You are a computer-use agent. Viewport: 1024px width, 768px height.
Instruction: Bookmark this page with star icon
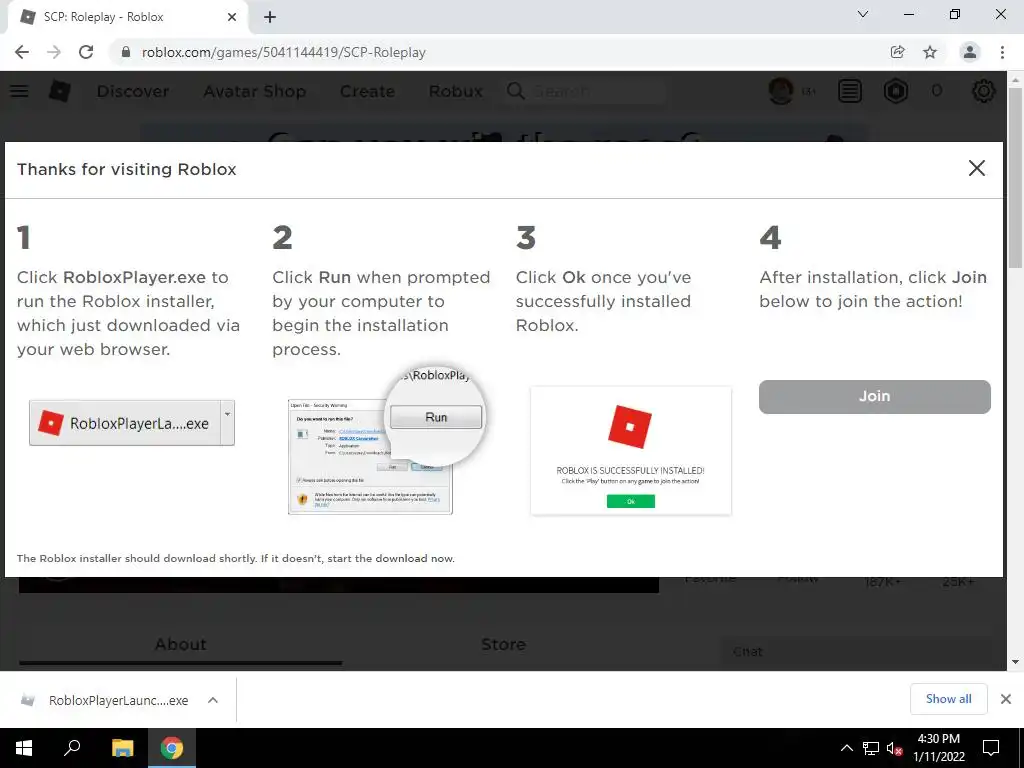pos(930,52)
